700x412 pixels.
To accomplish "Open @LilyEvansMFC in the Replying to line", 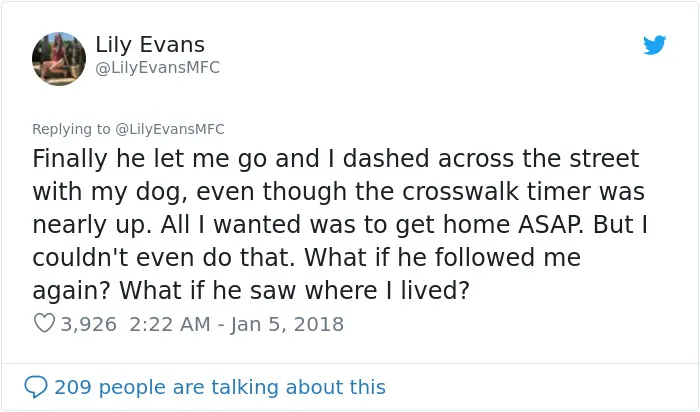I will pos(170,129).
